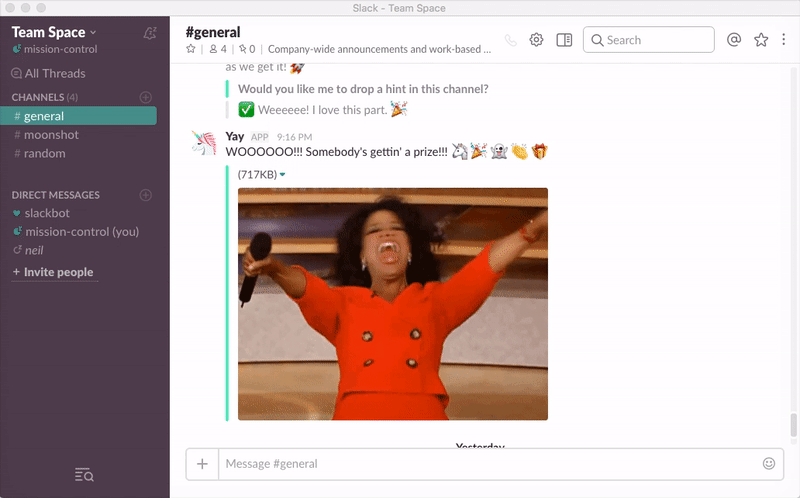800x498 pixels.
Task: Start a new direct message with plus icon
Action: pos(145,195)
